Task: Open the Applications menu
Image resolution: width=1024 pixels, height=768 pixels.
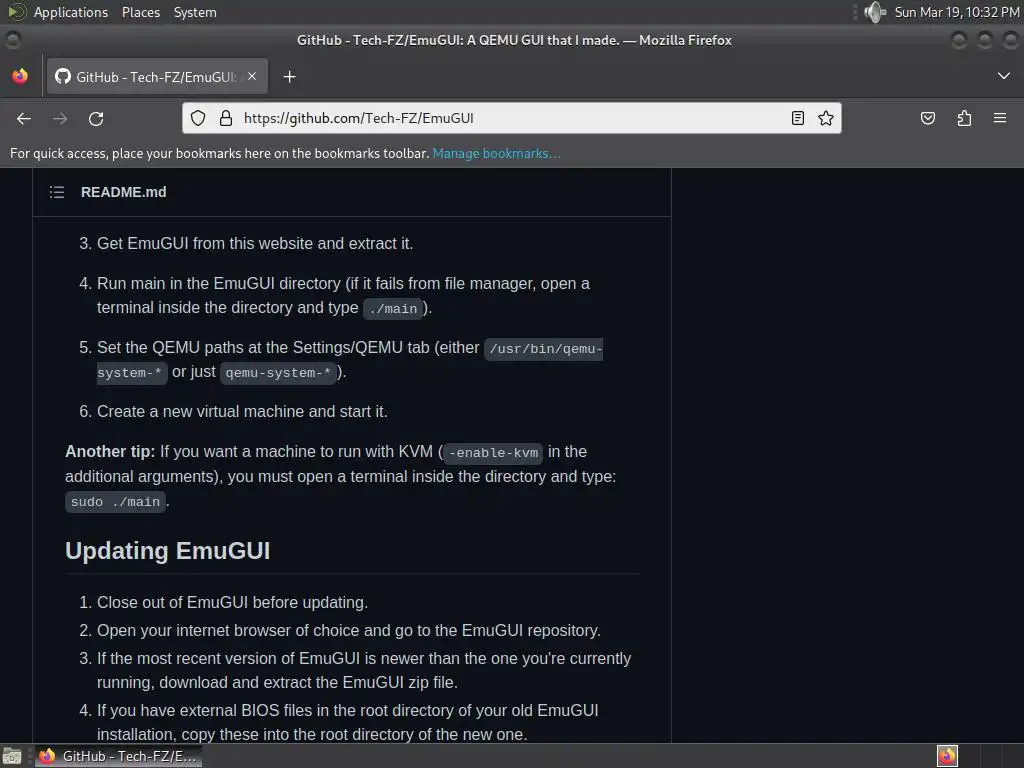Action: (71, 12)
